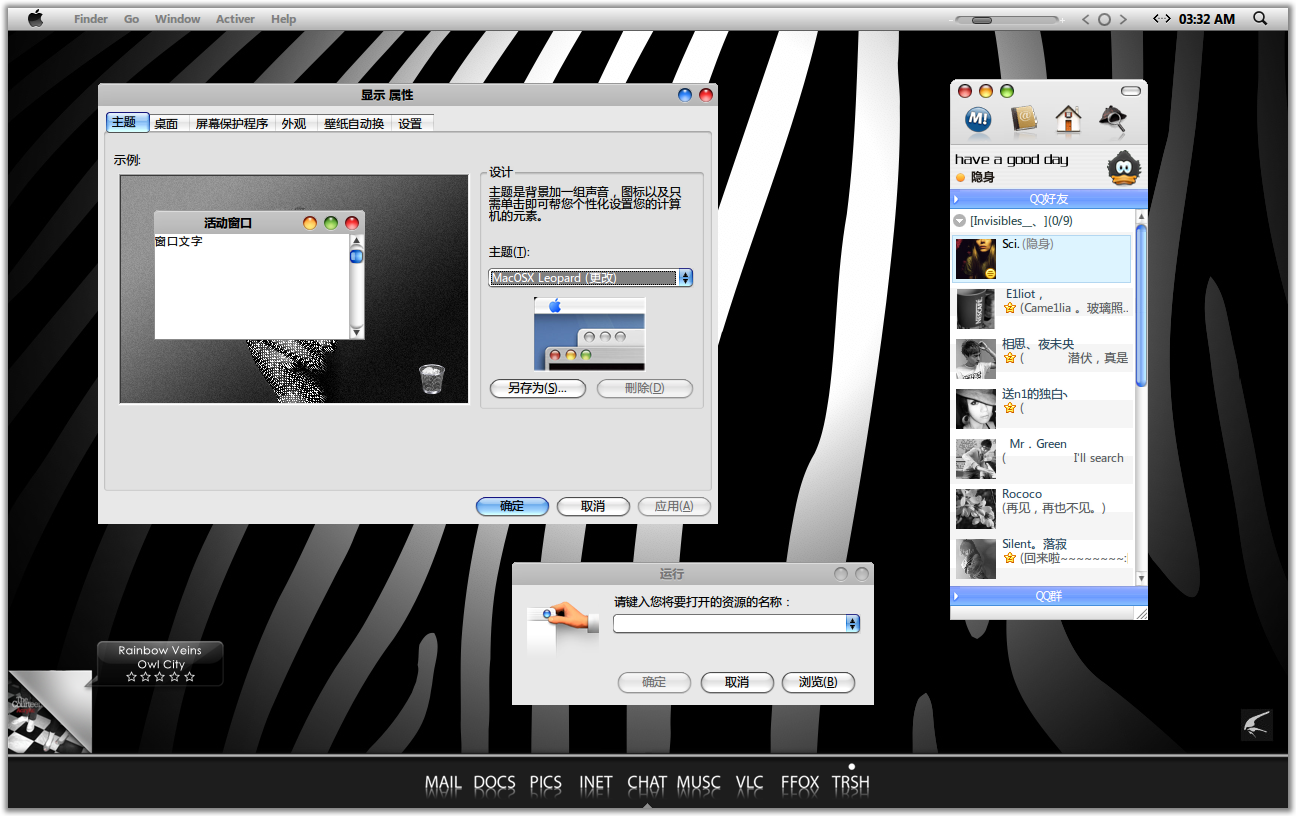Image resolution: width=1296 pixels, height=816 pixels.
Task: Click 另存为(S)... button
Action: (538, 388)
